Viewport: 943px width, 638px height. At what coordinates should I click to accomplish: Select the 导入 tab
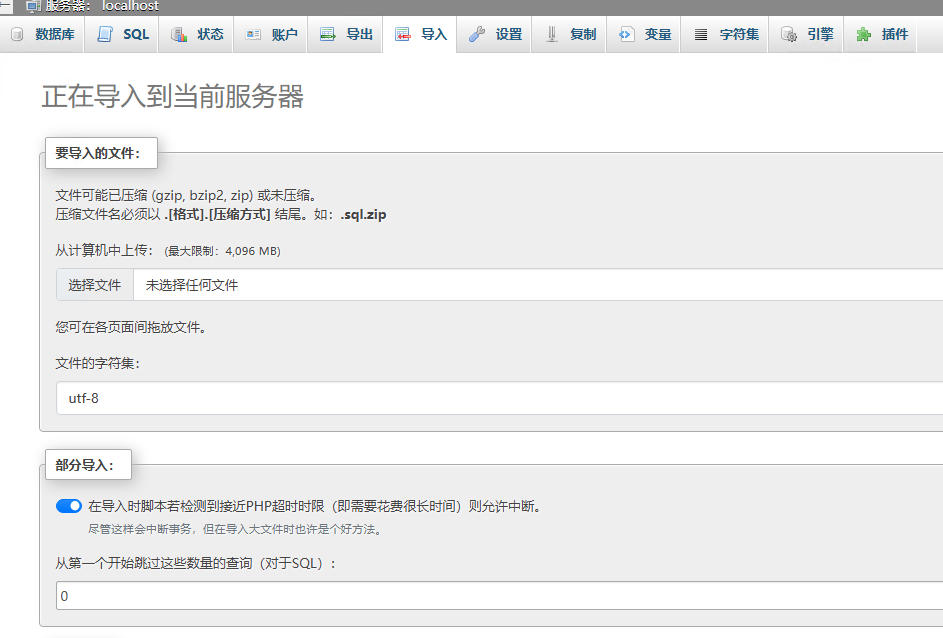point(421,35)
